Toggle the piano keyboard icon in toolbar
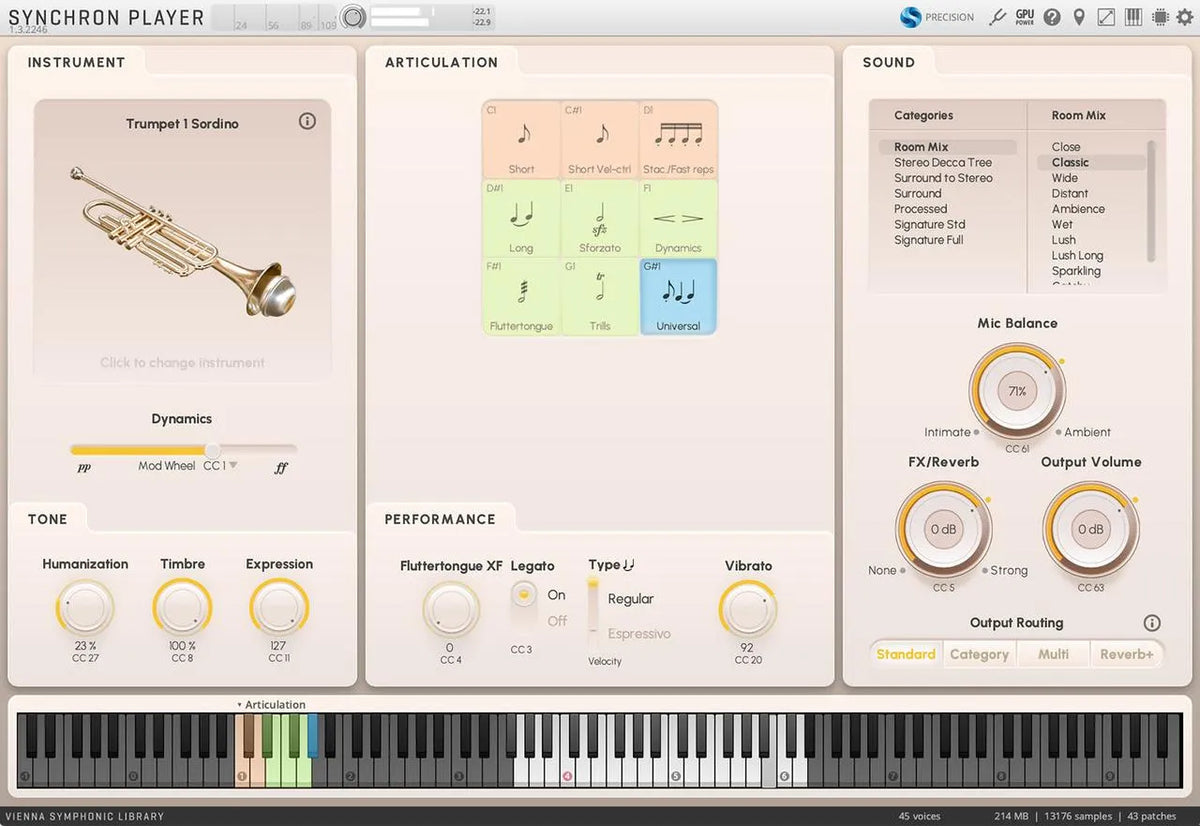 [x=1134, y=17]
